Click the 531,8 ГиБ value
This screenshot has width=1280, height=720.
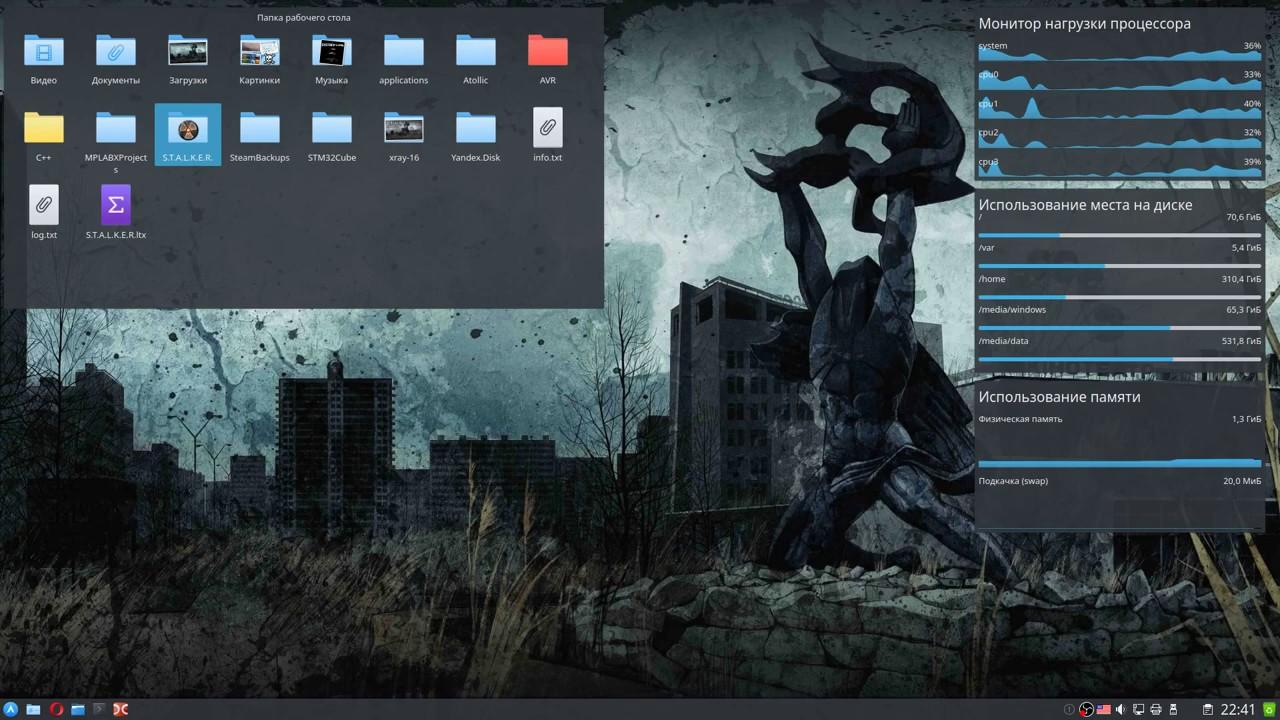click(x=1241, y=341)
